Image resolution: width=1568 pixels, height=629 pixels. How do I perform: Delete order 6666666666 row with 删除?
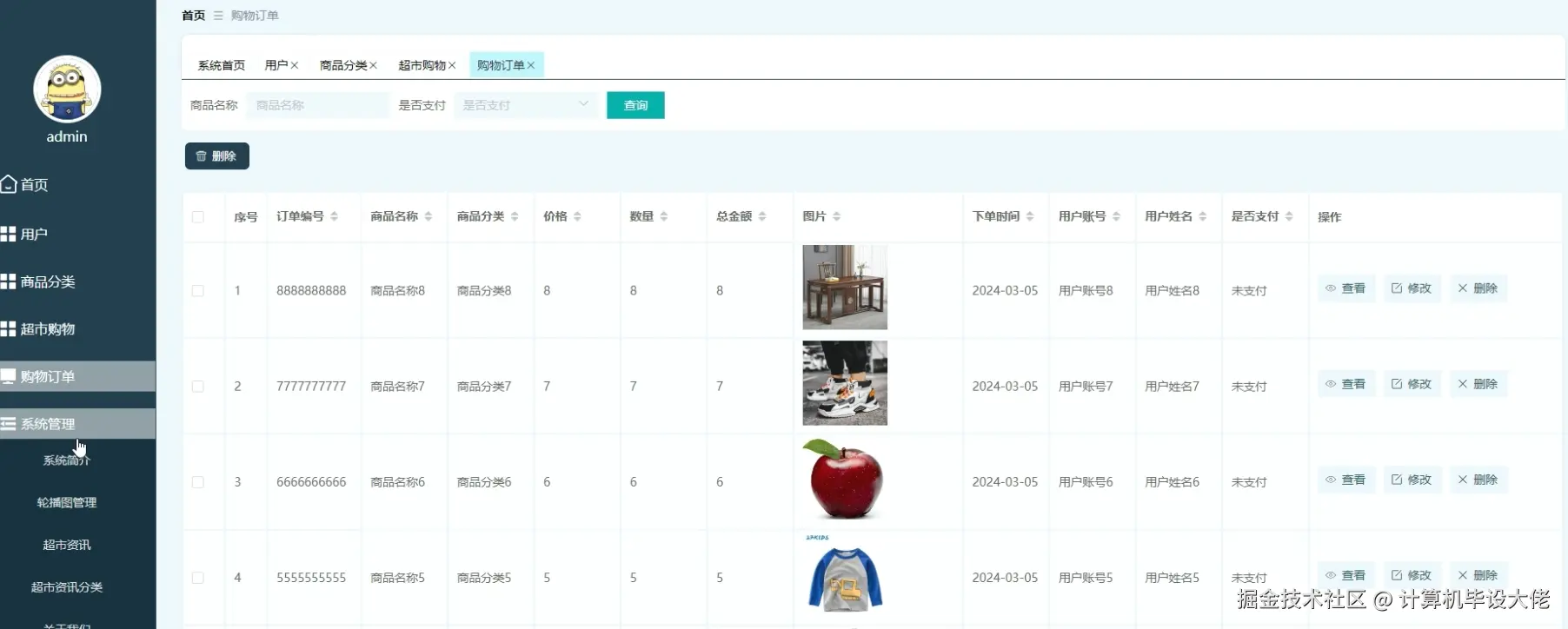[x=1478, y=480]
